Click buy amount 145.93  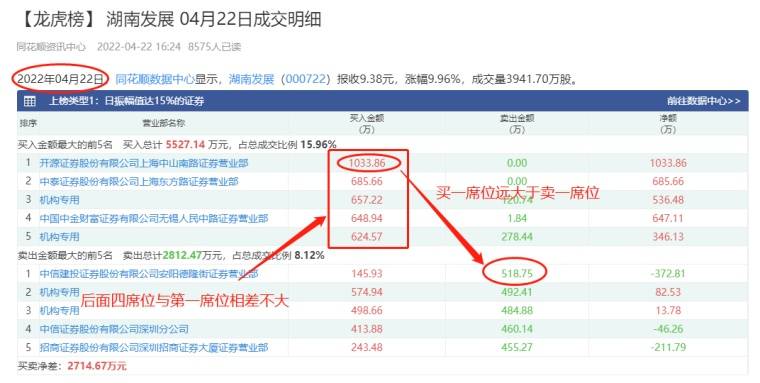(x=367, y=274)
